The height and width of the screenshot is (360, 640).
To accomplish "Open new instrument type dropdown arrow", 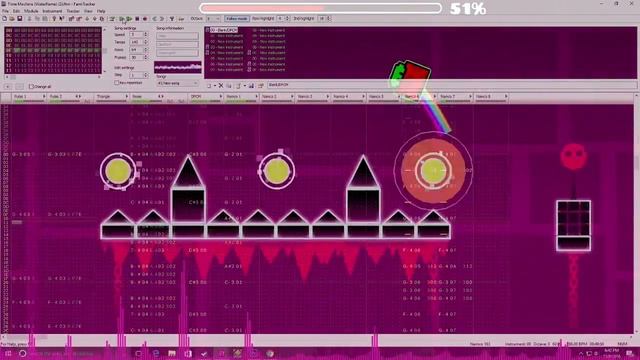I will tap(215, 86).
